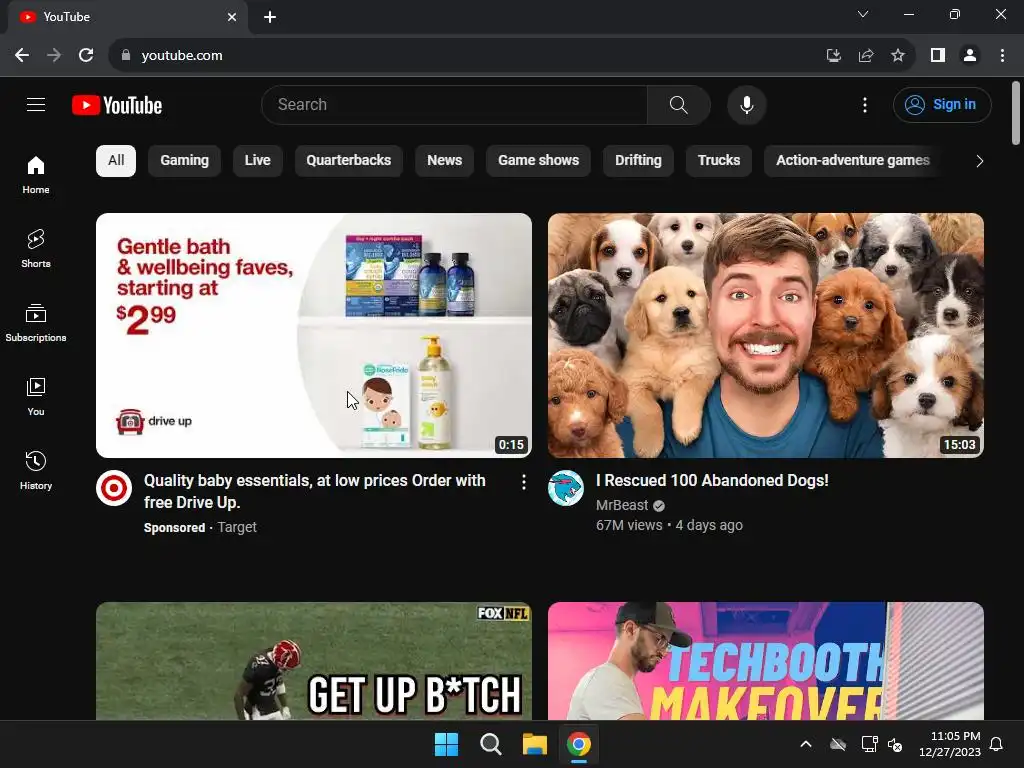This screenshot has height=768, width=1024.
Task: Open the You section in sidebar
Action: click(x=36, y=396)
